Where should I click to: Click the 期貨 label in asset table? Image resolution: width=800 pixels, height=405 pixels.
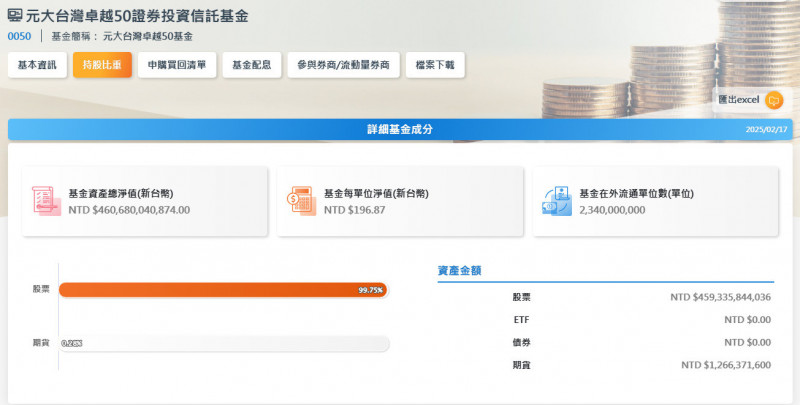(521, 365)
